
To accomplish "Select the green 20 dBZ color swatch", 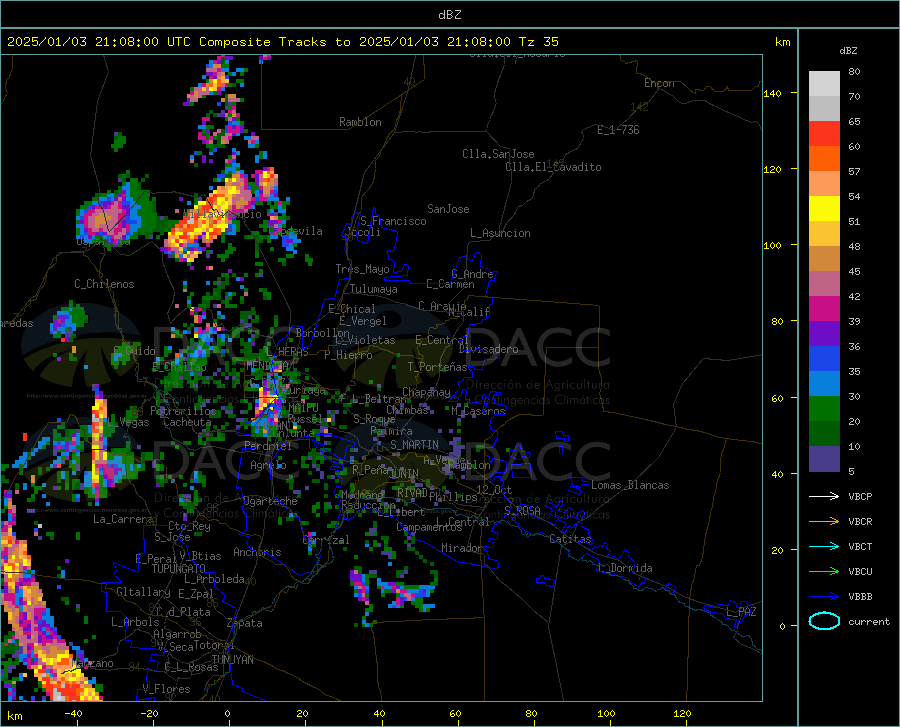I will pyautogui.click(x=824, y=409).
